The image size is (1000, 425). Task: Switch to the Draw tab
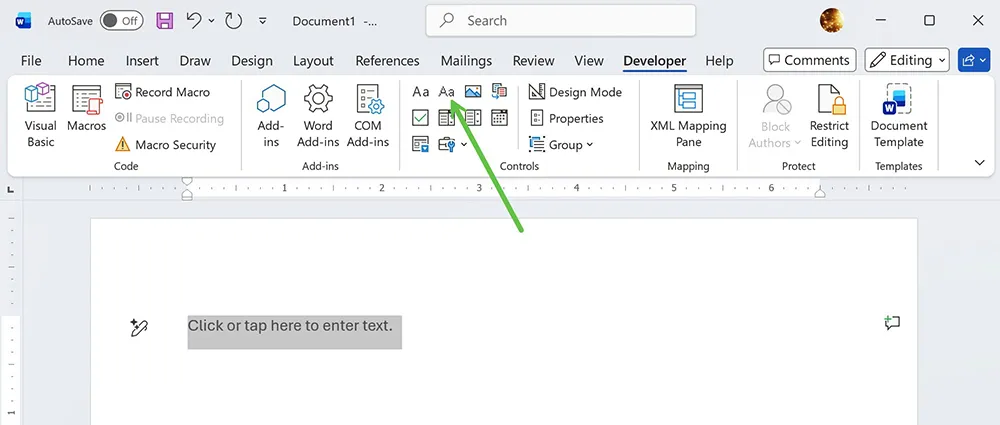[195, 61]
